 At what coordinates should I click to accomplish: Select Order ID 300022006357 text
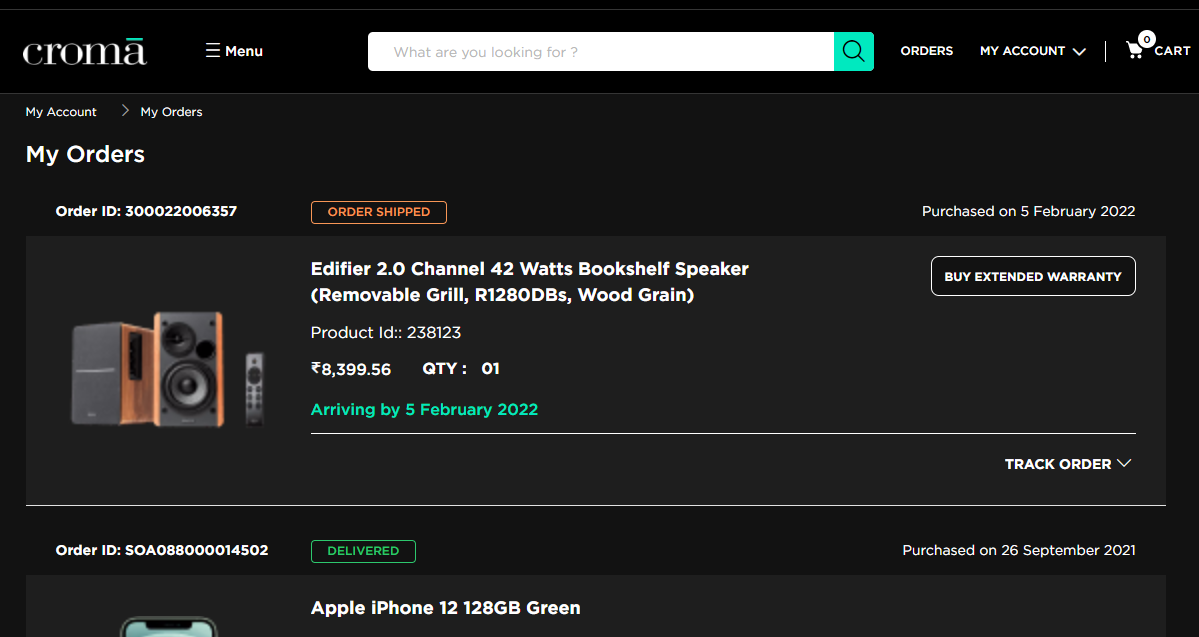point(146,211)
